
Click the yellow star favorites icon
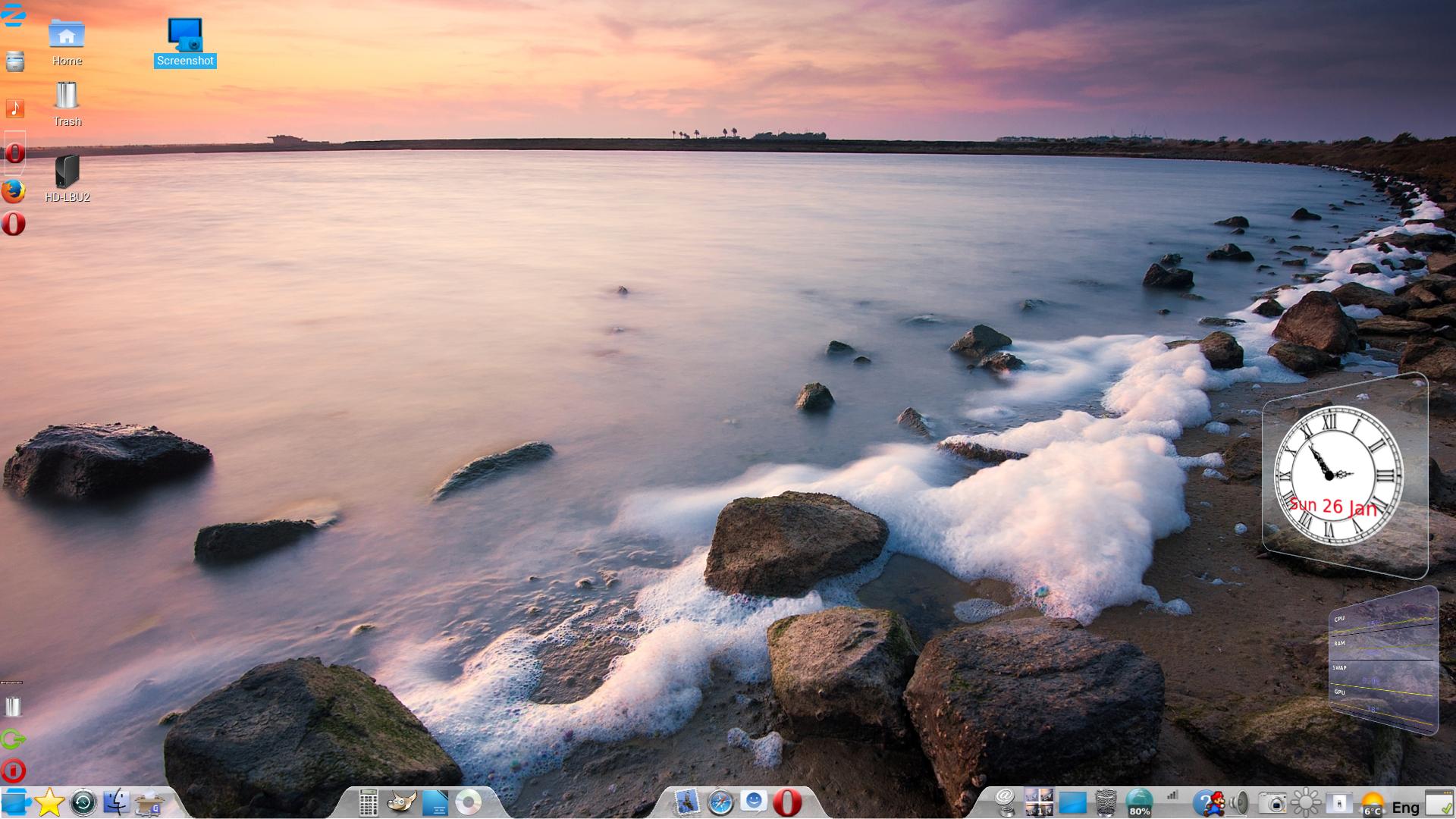point(49,802)
